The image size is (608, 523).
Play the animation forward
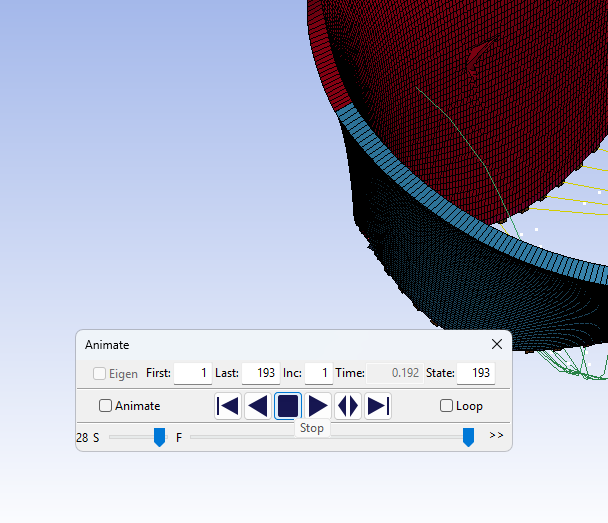[x=318, y=406]
